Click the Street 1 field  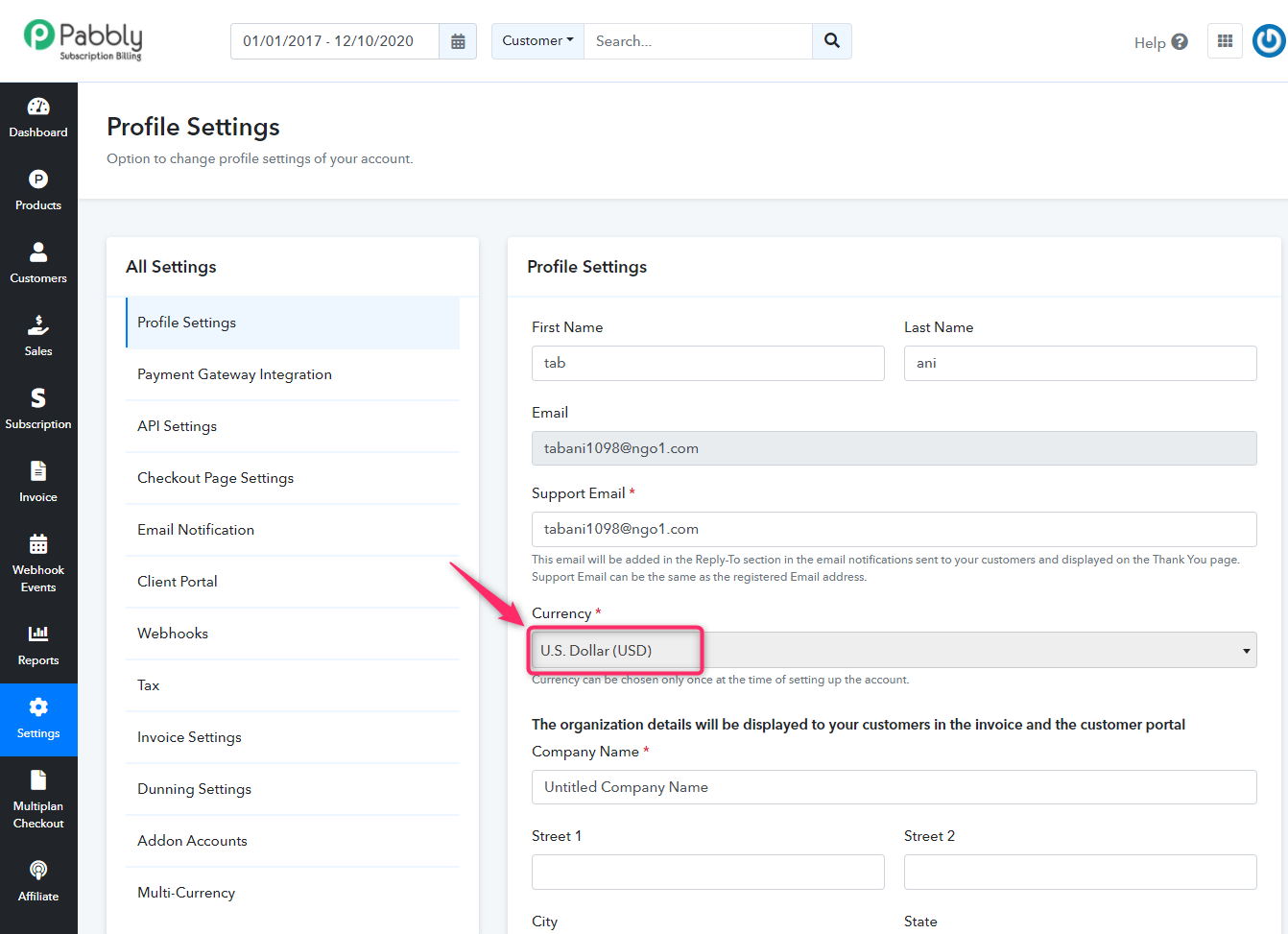[708, 872]
